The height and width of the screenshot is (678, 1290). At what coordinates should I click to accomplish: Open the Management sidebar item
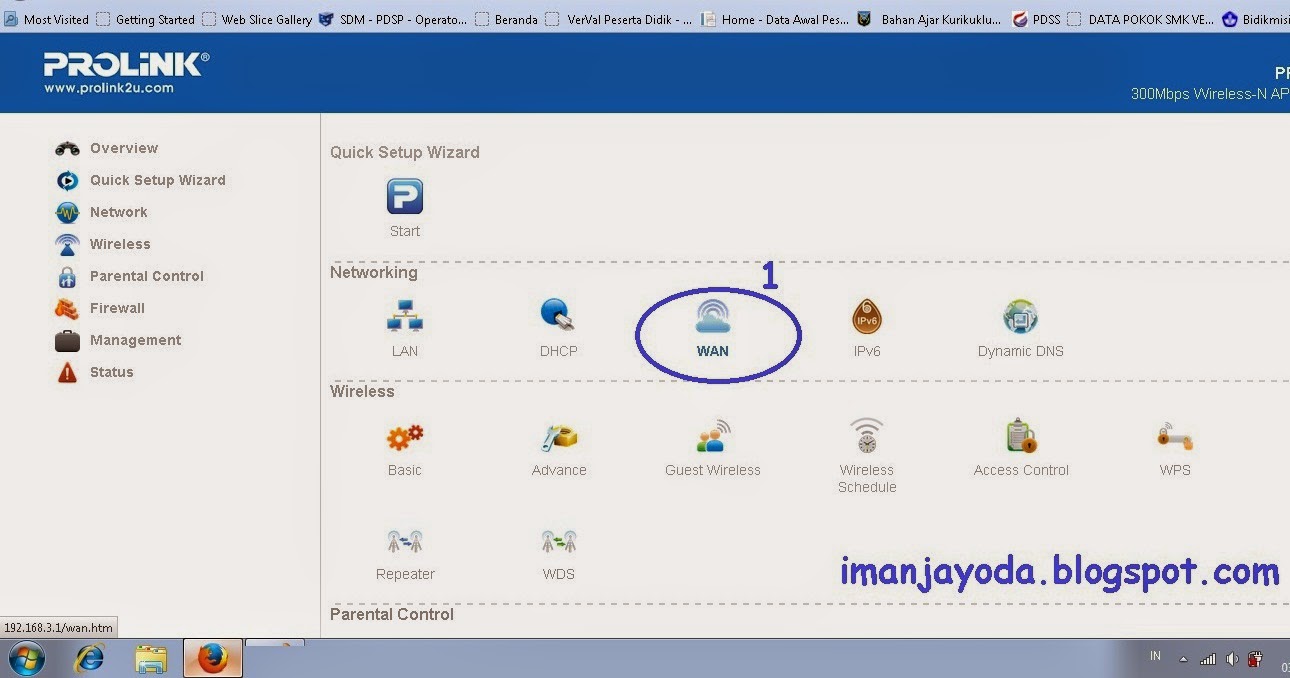click(135, 340)
